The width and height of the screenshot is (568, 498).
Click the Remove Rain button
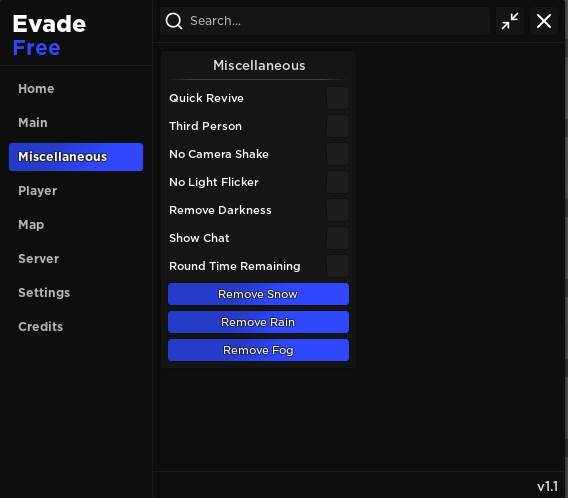click(258, 322)
